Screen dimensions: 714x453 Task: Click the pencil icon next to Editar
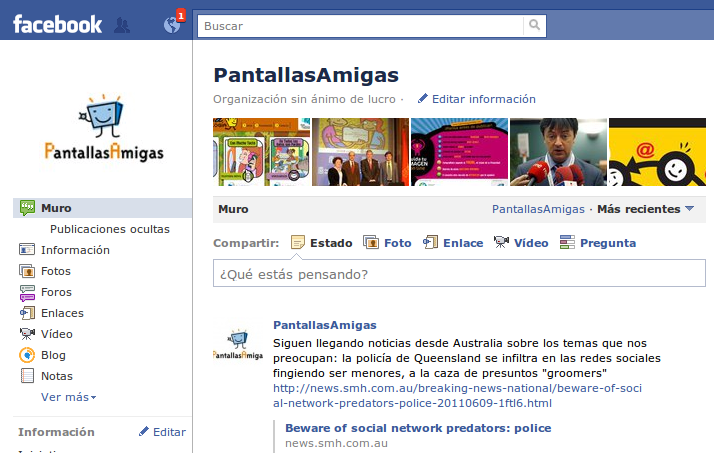coord(144,431)
